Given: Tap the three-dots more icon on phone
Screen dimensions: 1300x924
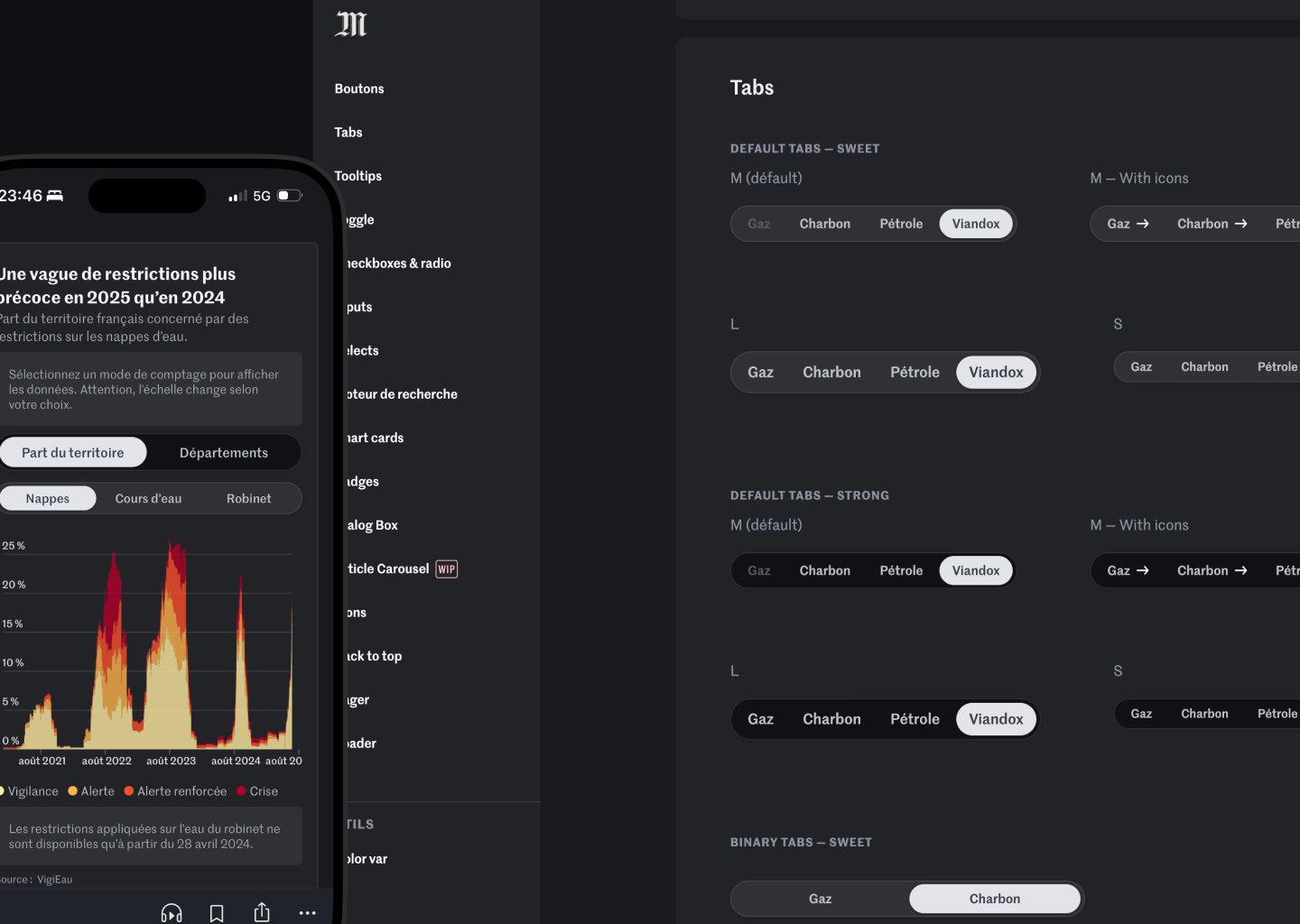Looking at the screenshot, I should coord(307,913).
